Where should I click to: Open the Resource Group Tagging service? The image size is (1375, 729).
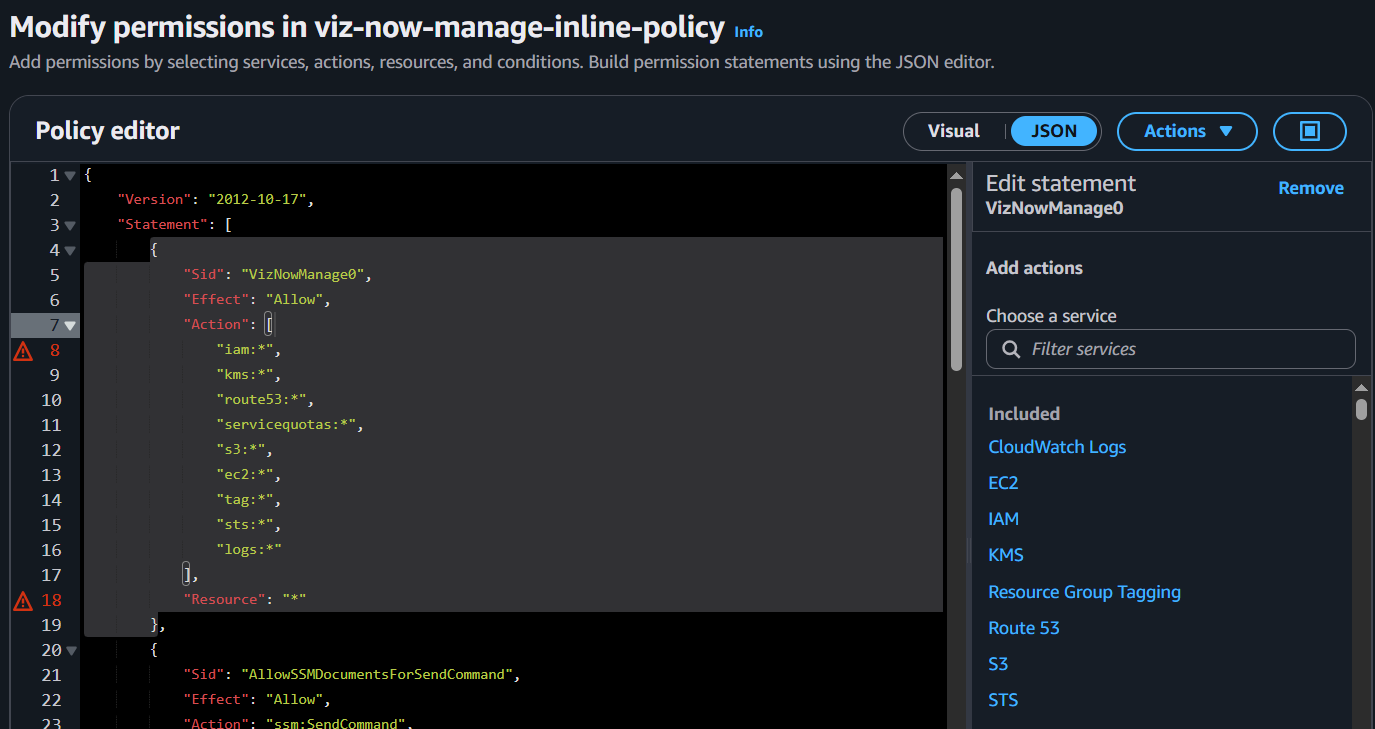1084,592
